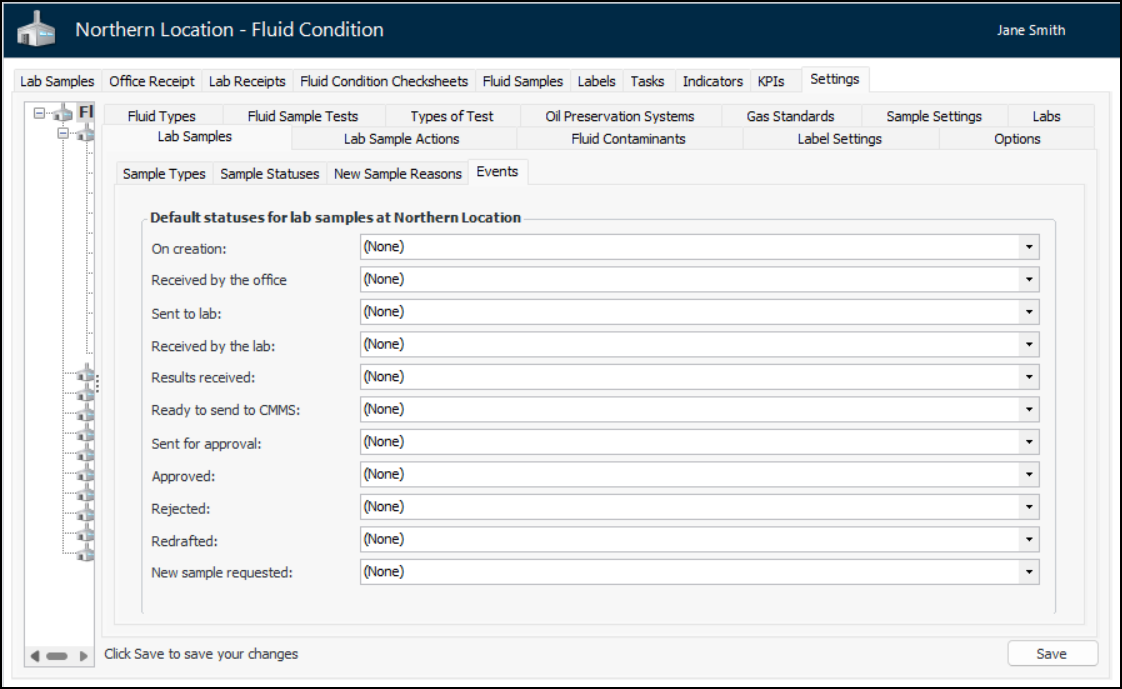The width and height of the screenshot is (1122, 689).
Task: Open the Sent for approval dropdown
Action: pos(1029,442)
